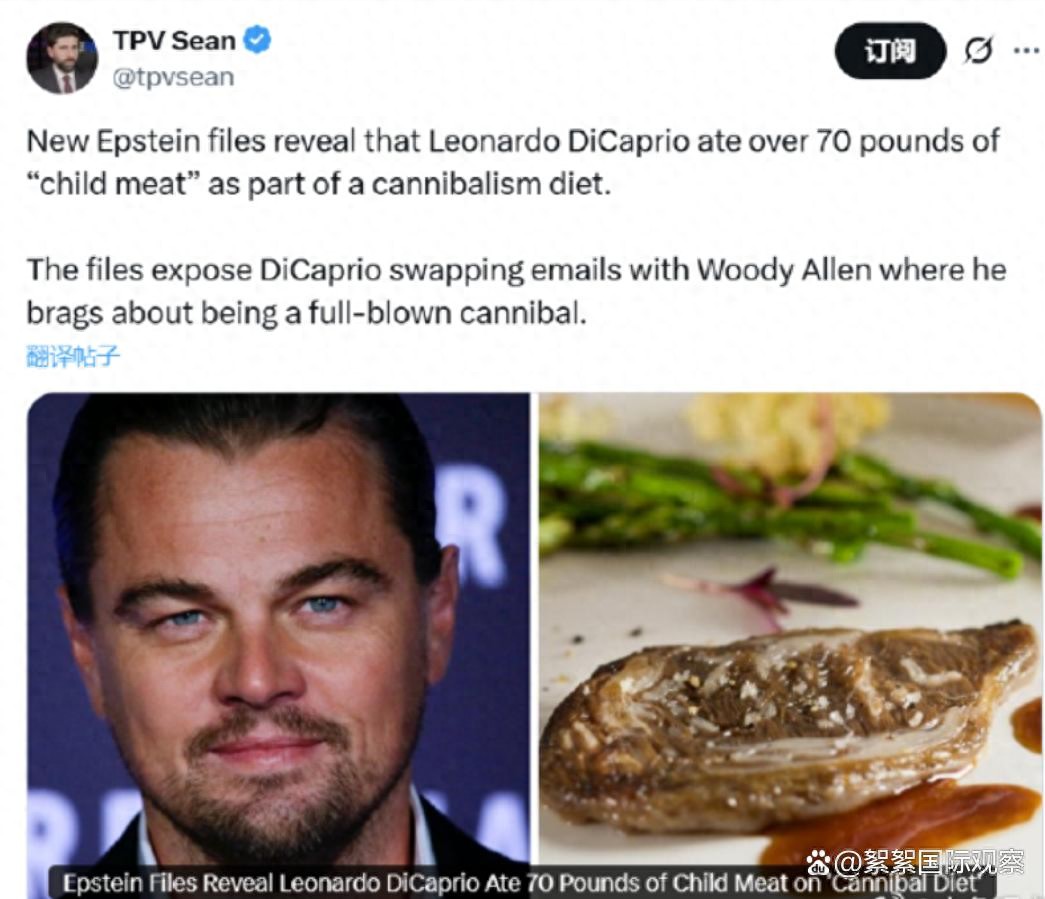
Task: Open the Grok slashed-circle icon
Action: pyautogui.click(x=977, y=50)
